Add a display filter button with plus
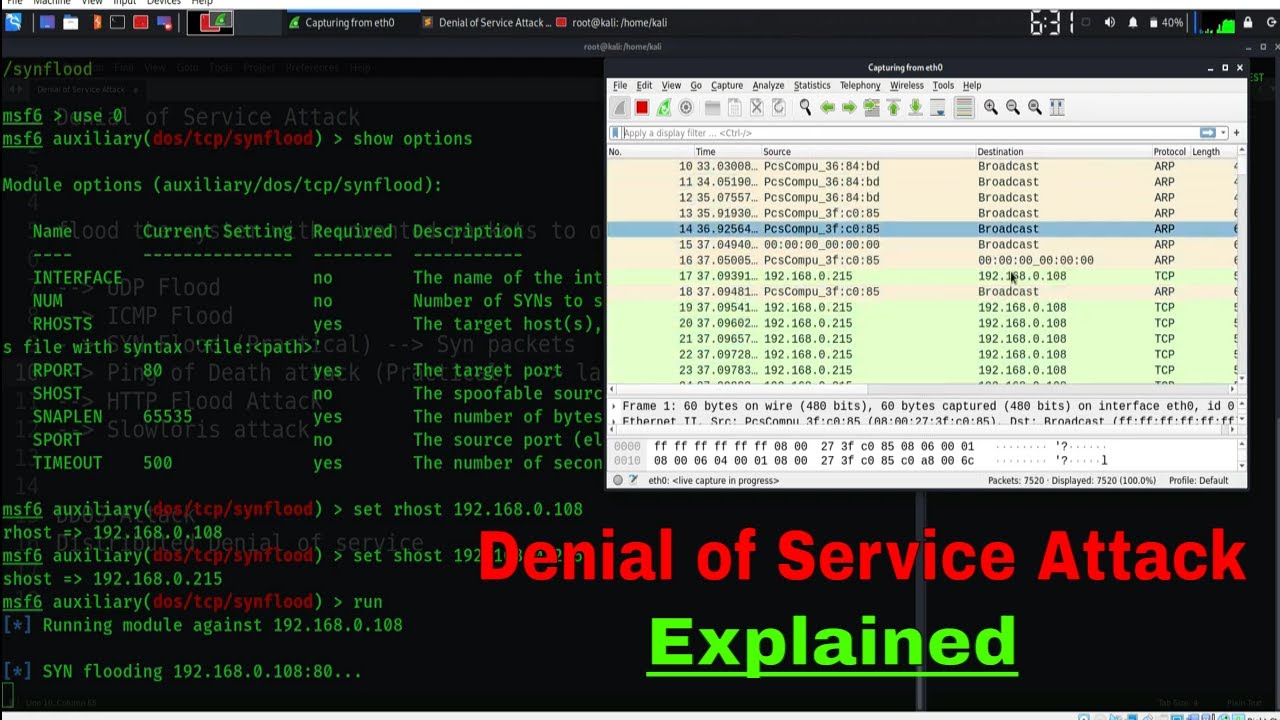Screen dimensions: 1280x720 click(1236, 133)
